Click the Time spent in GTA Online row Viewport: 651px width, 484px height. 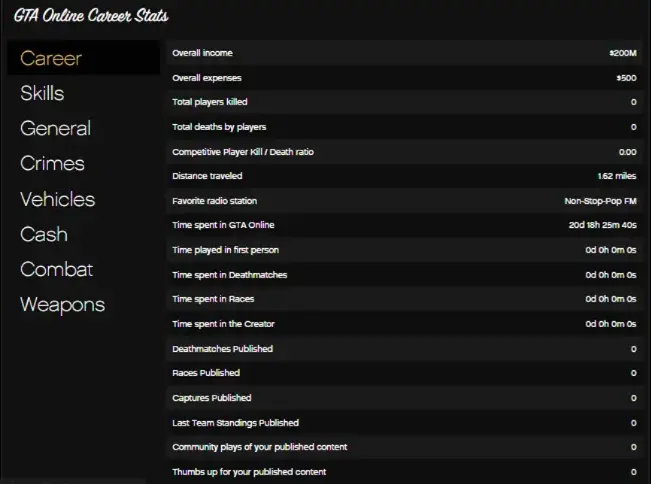pos(404,225)
